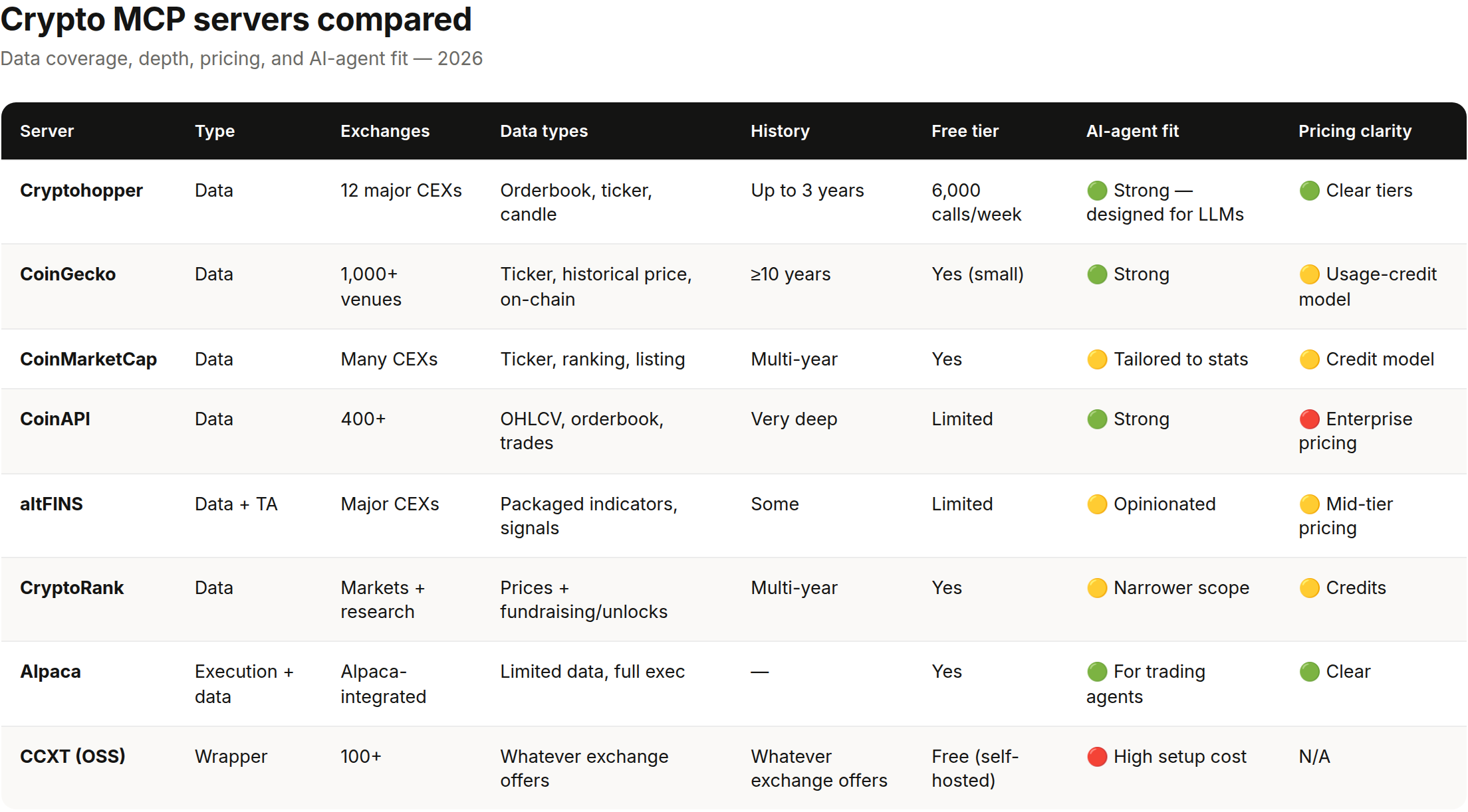1468x812 pixels.
Task: Click the yellow dot beside Tailored to stats
Action: click(x=1096, y=359)
